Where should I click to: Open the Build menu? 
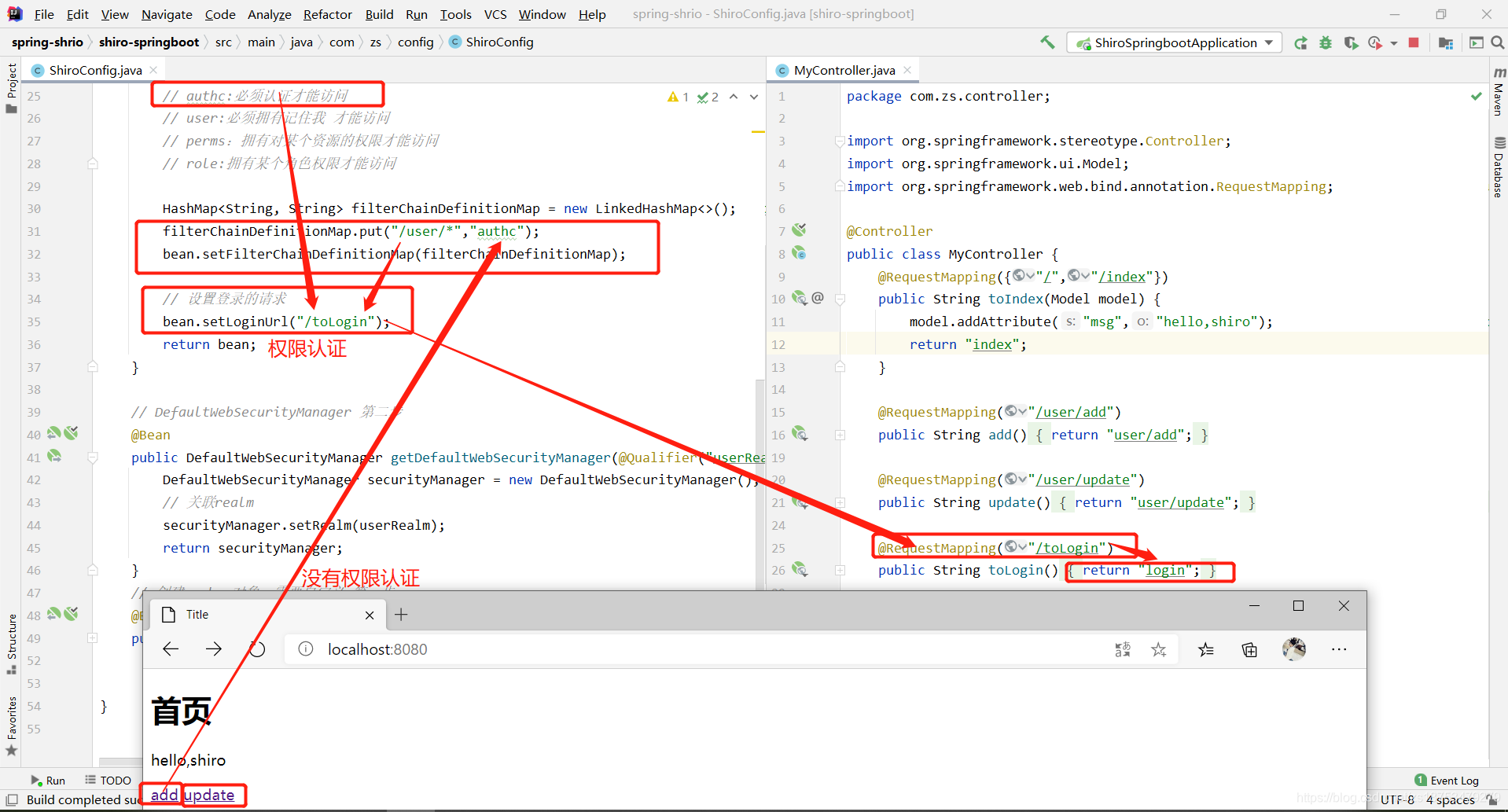coord(379,14)
